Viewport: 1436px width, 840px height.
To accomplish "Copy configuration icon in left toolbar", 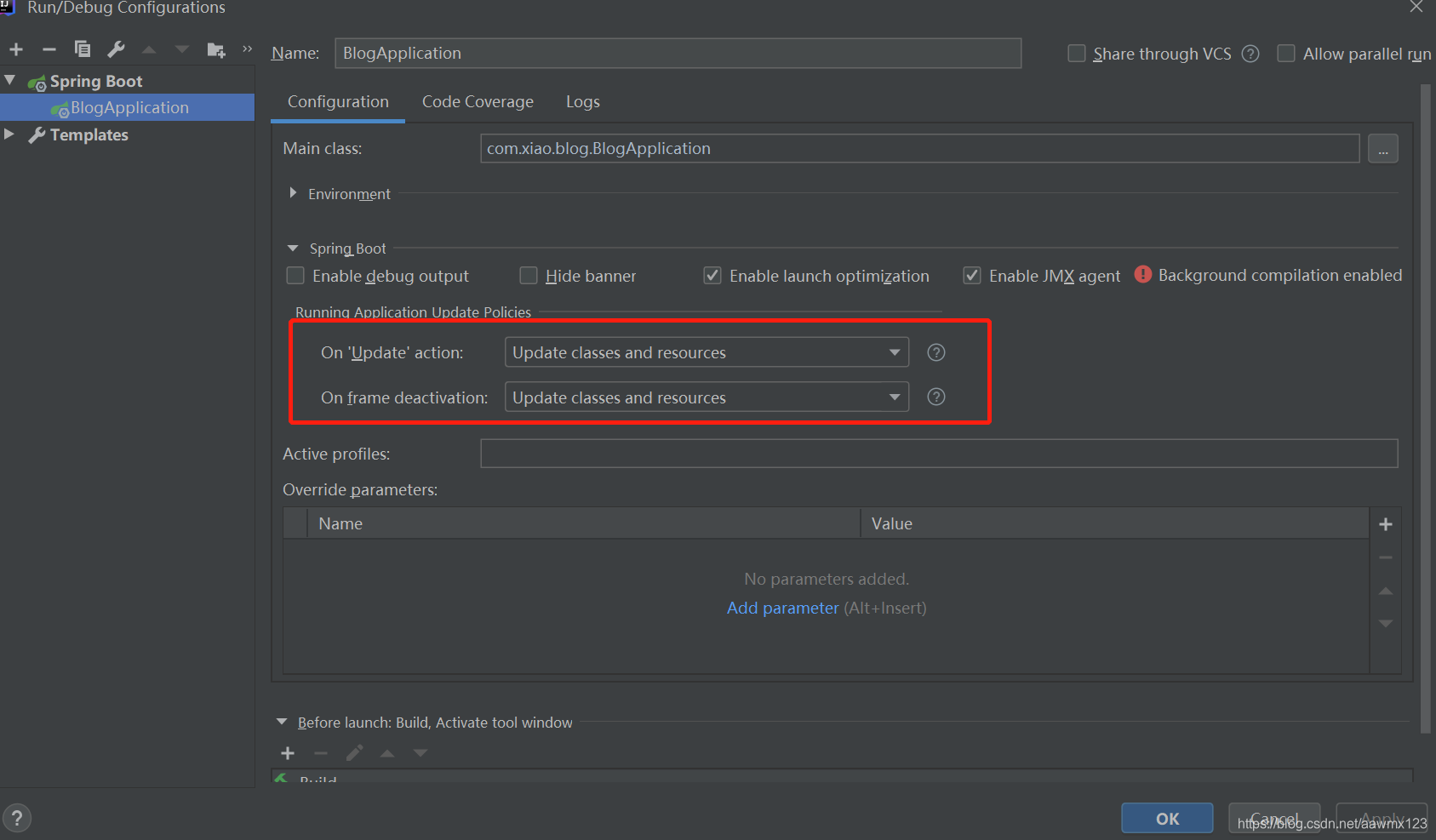I will pyautogui.click(x=83, y=49).
